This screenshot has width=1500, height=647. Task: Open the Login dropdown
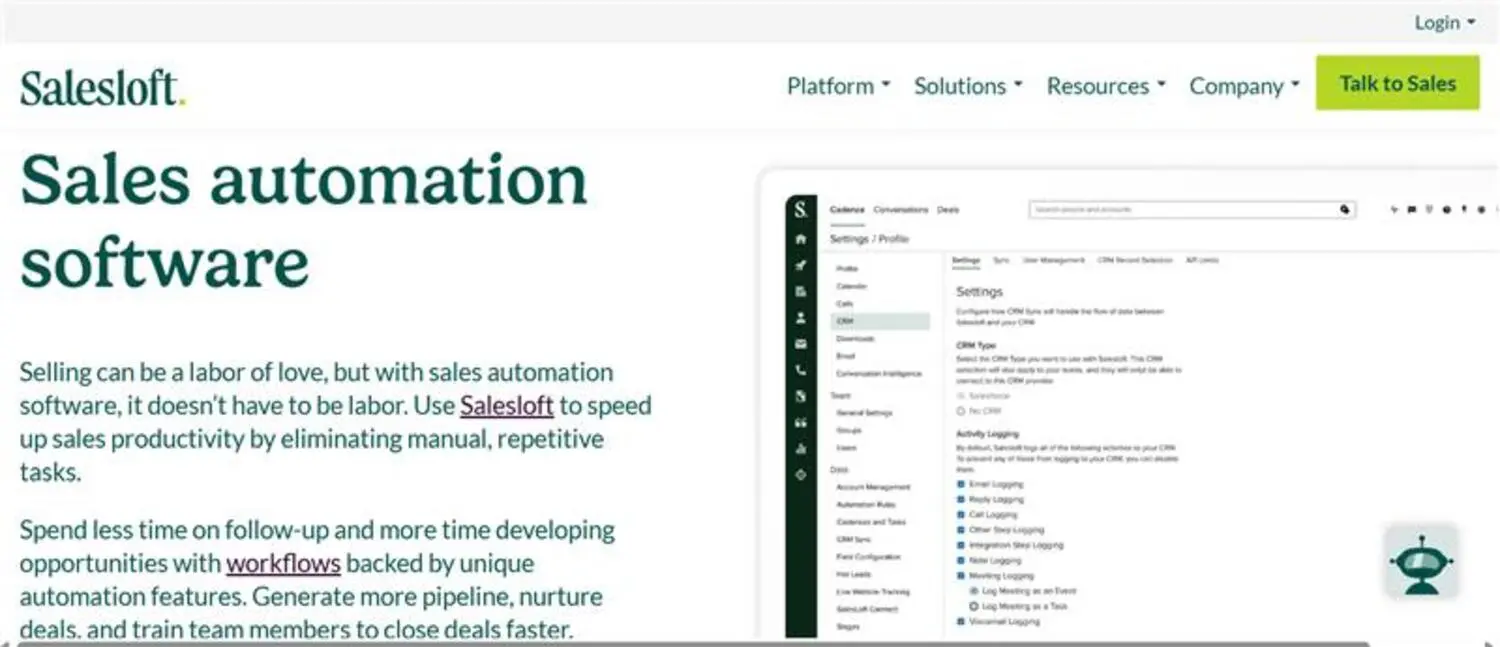tap(1445, 22)
